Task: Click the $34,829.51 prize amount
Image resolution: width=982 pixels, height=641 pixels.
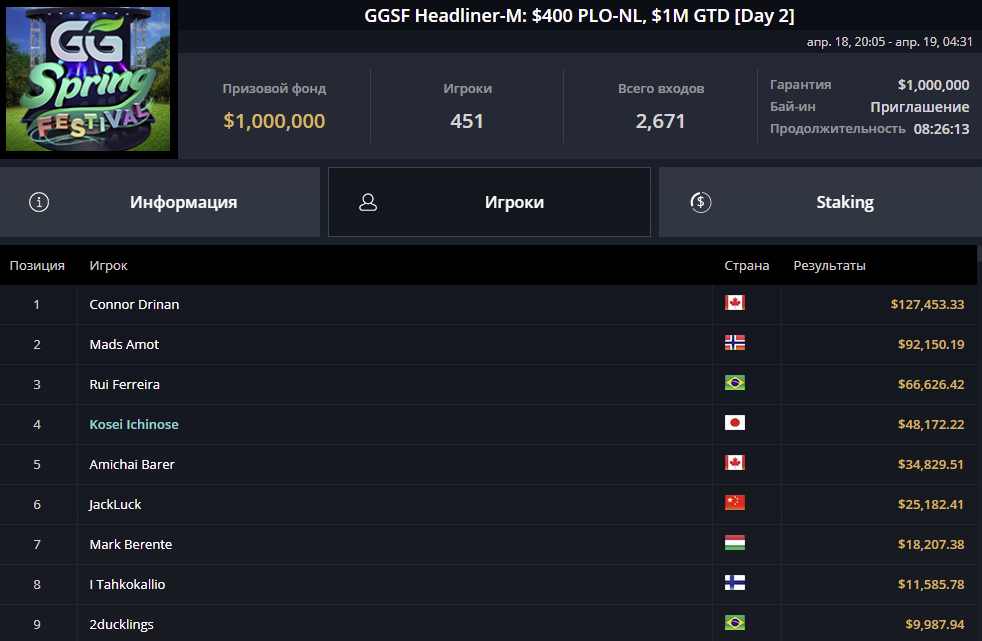Action: (931, 464)
